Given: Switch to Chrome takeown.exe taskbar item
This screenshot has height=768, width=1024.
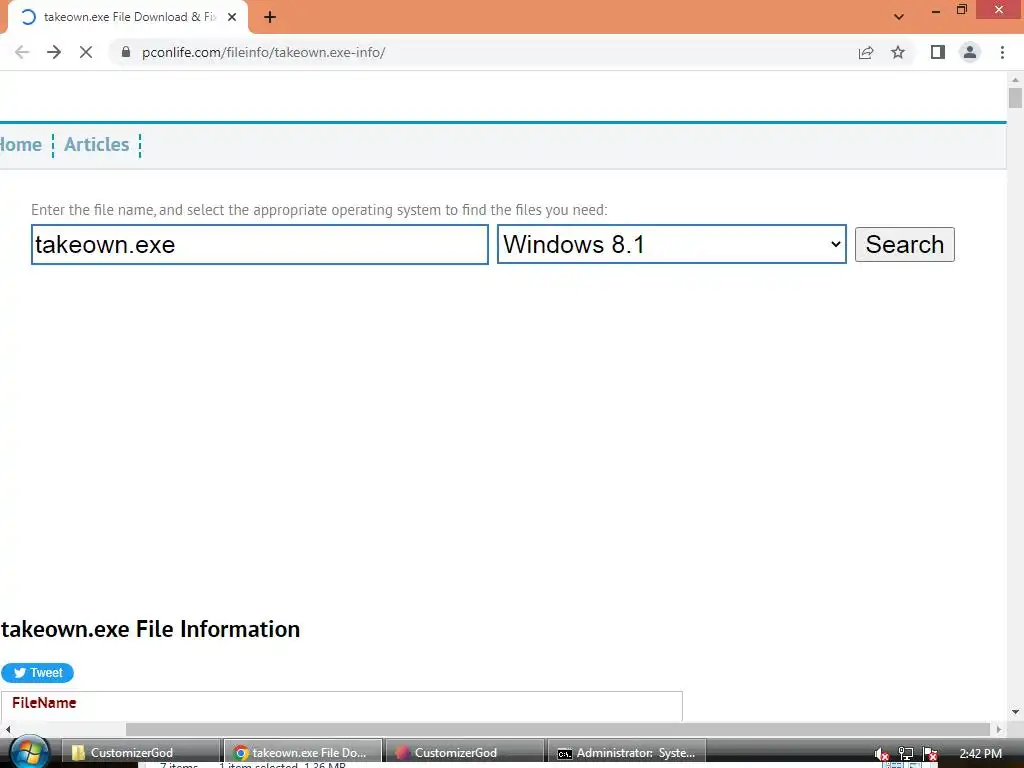Looking at the screenshot, I should pos(302,753).
